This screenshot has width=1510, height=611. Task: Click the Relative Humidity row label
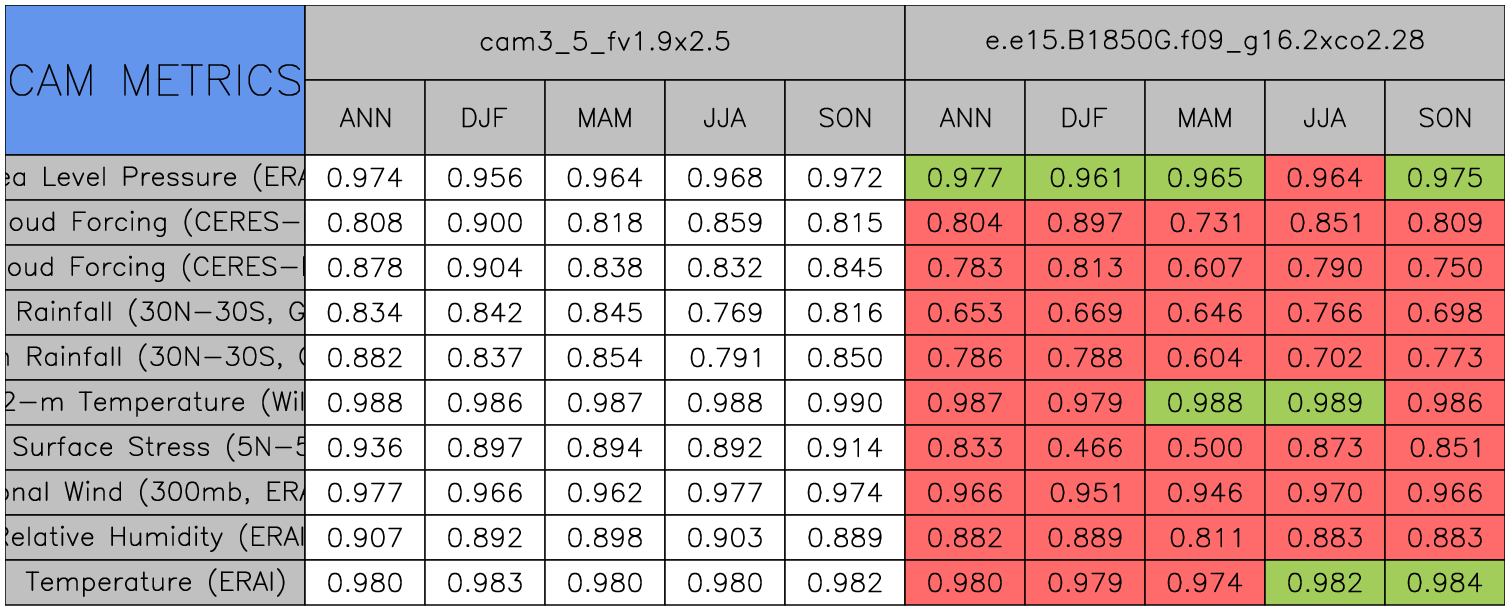point(154,537)
